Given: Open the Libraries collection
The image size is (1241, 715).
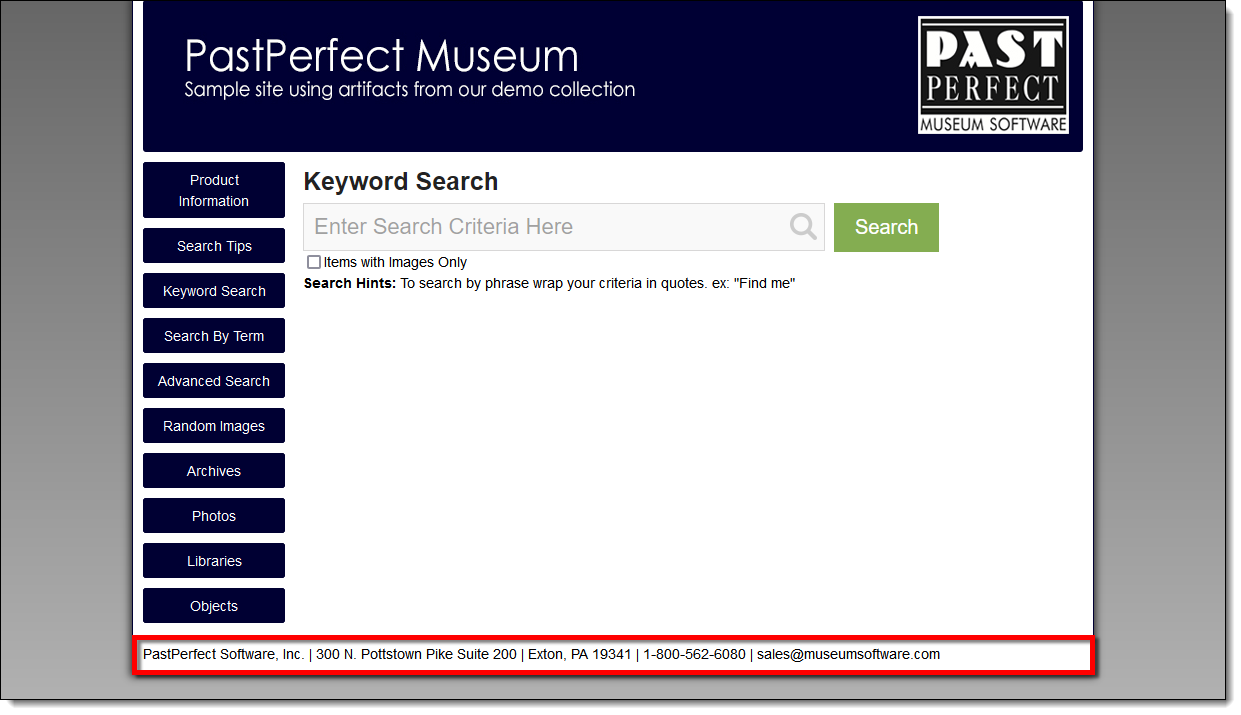Looking at the screenshot, I should 213,560.
